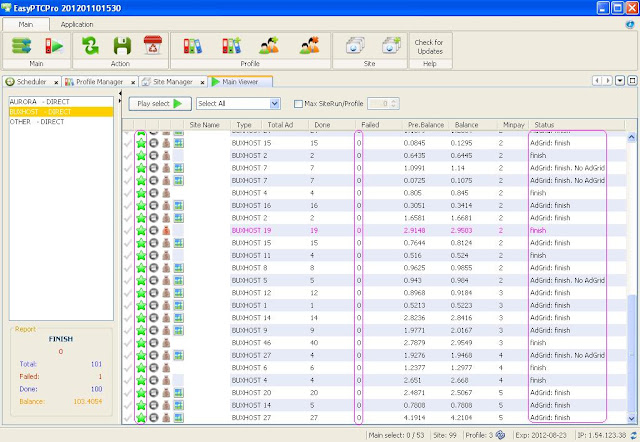Click the table scrollbar up arrow
640x442 pixels.
(631, 137)
